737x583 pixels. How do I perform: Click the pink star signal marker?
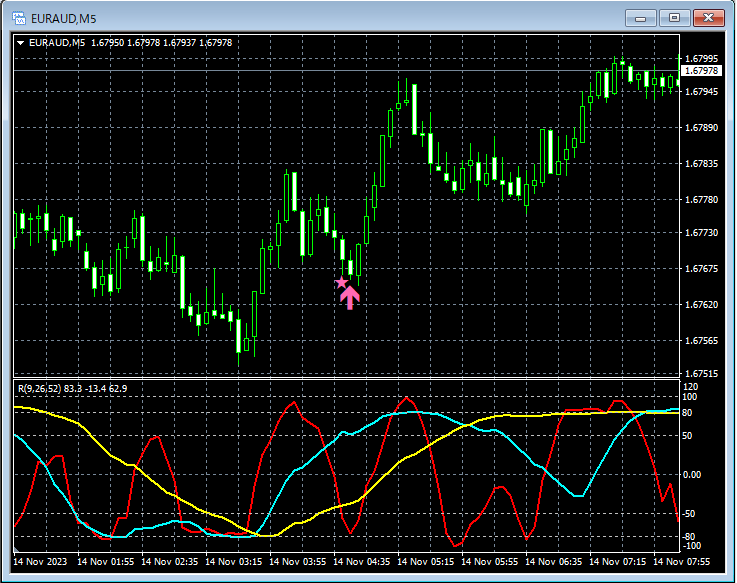click(341, 282)
